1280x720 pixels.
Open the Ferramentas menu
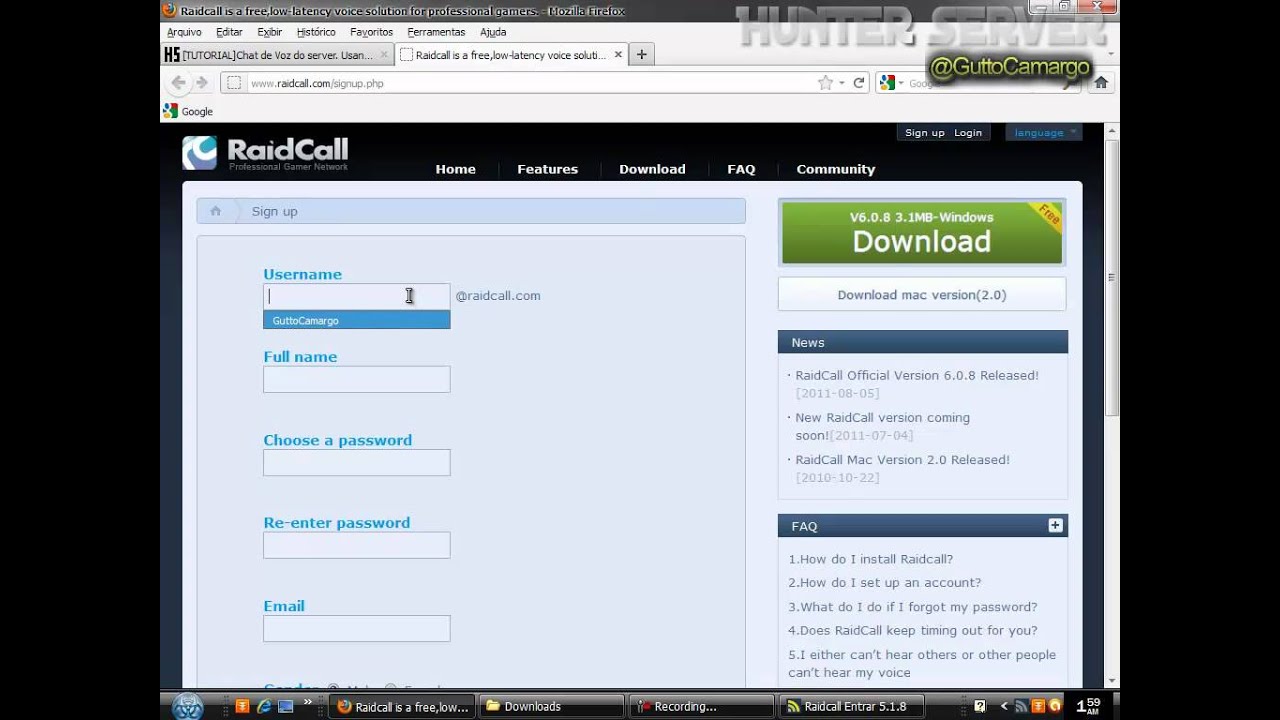point(436,32)
